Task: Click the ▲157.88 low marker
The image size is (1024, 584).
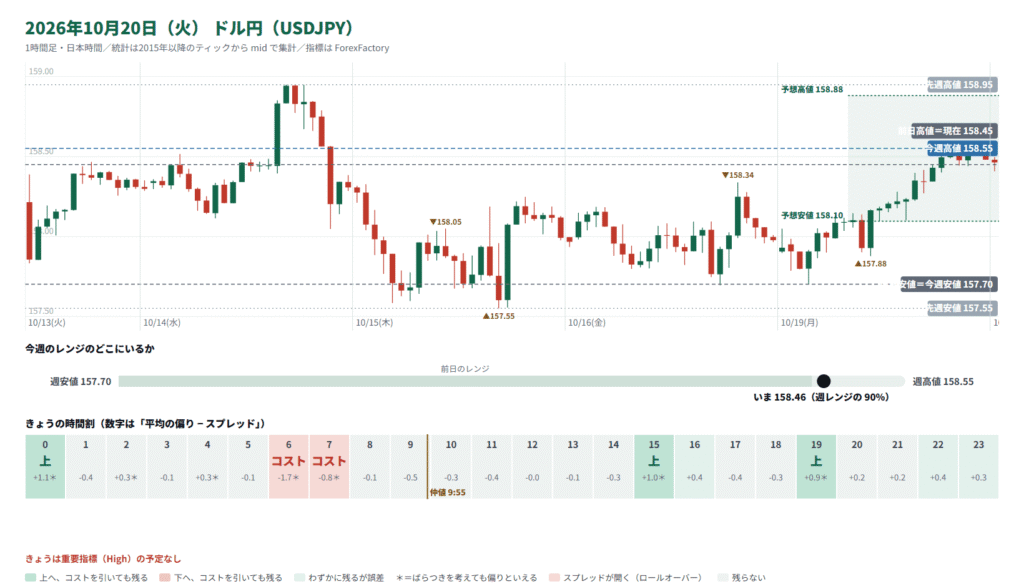Action: (x=871, y=264)
